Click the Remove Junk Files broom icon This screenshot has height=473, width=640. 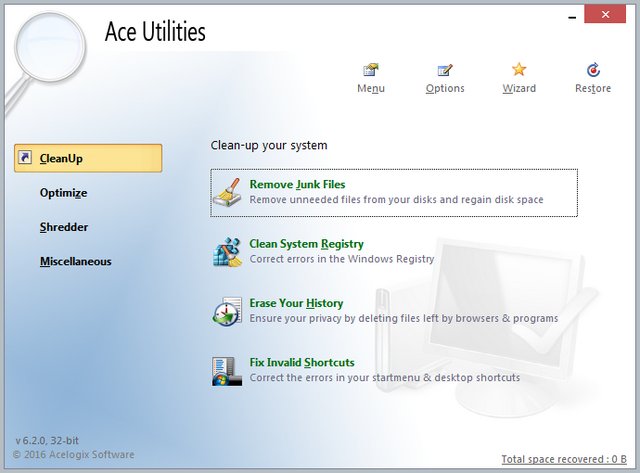[x=228, y=192]
